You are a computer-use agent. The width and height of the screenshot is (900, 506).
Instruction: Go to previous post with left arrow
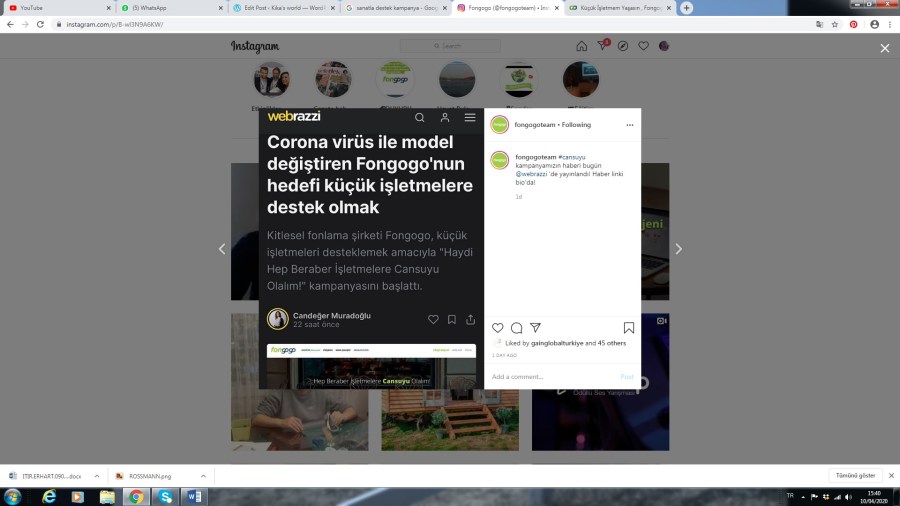(x=222, y=249)
